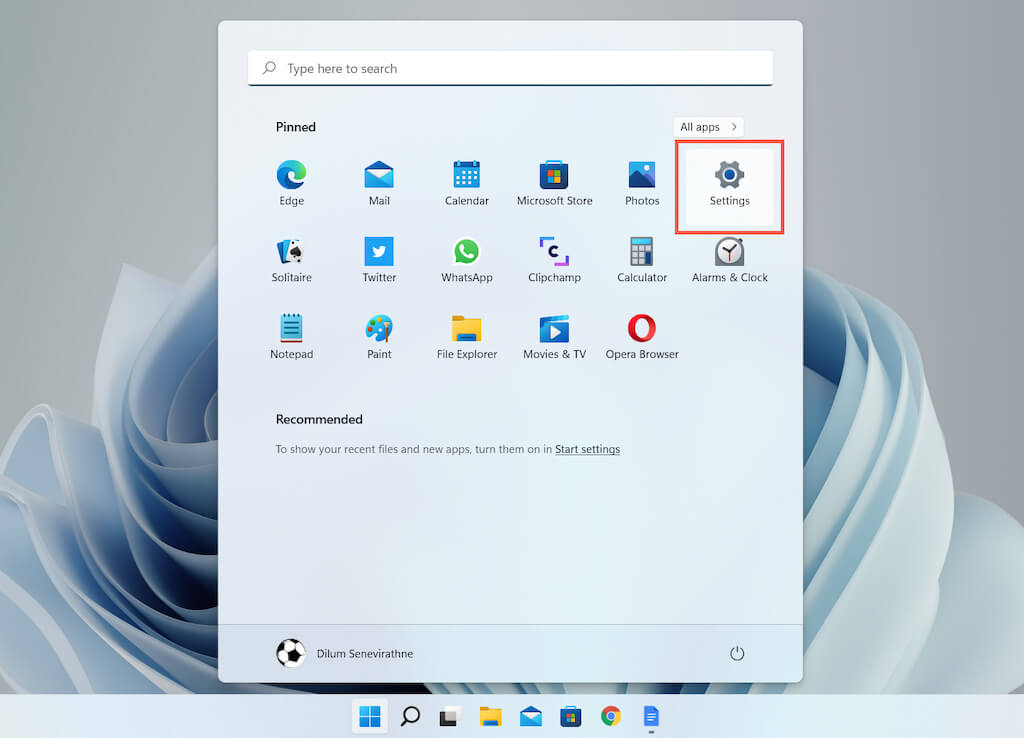Open the Twitter pinned app

379,260
